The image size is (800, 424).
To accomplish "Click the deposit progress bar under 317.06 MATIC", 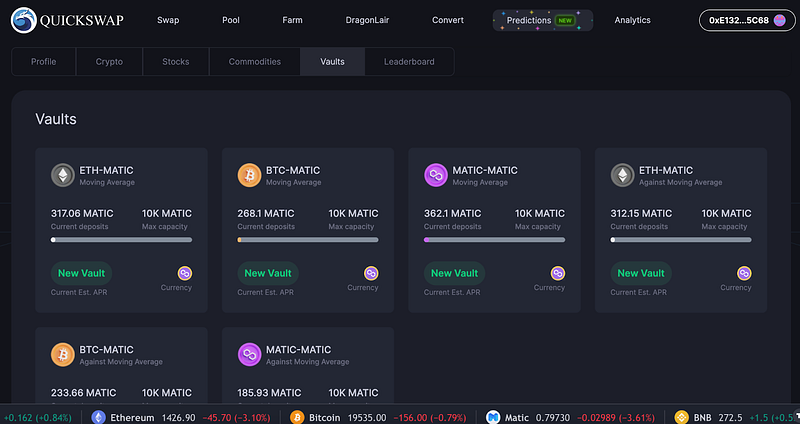I will (121, 240).
